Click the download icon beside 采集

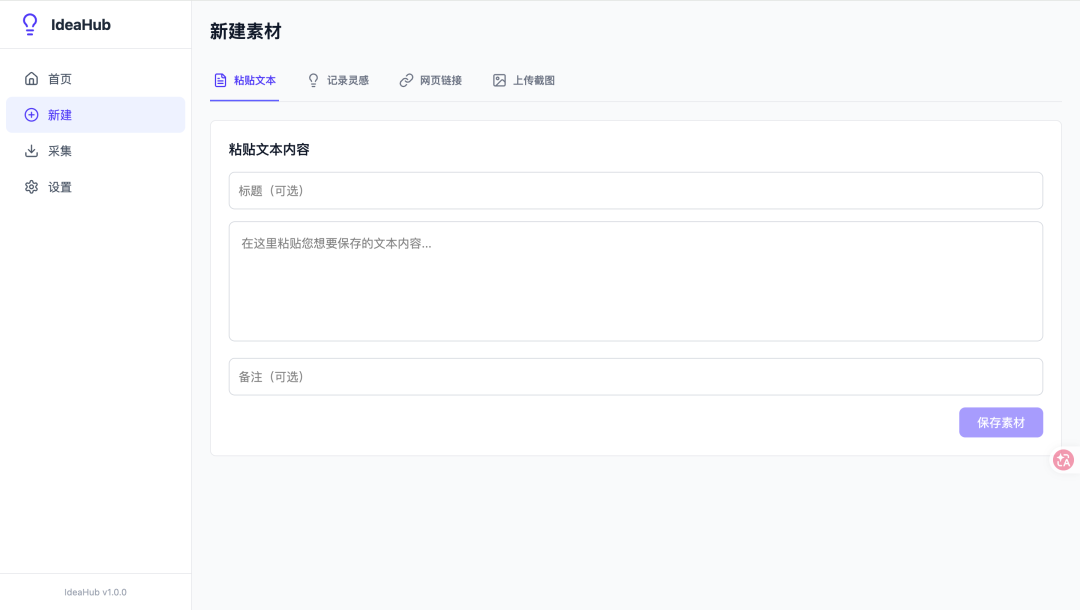pyautogui.click(x=31, y=150)
